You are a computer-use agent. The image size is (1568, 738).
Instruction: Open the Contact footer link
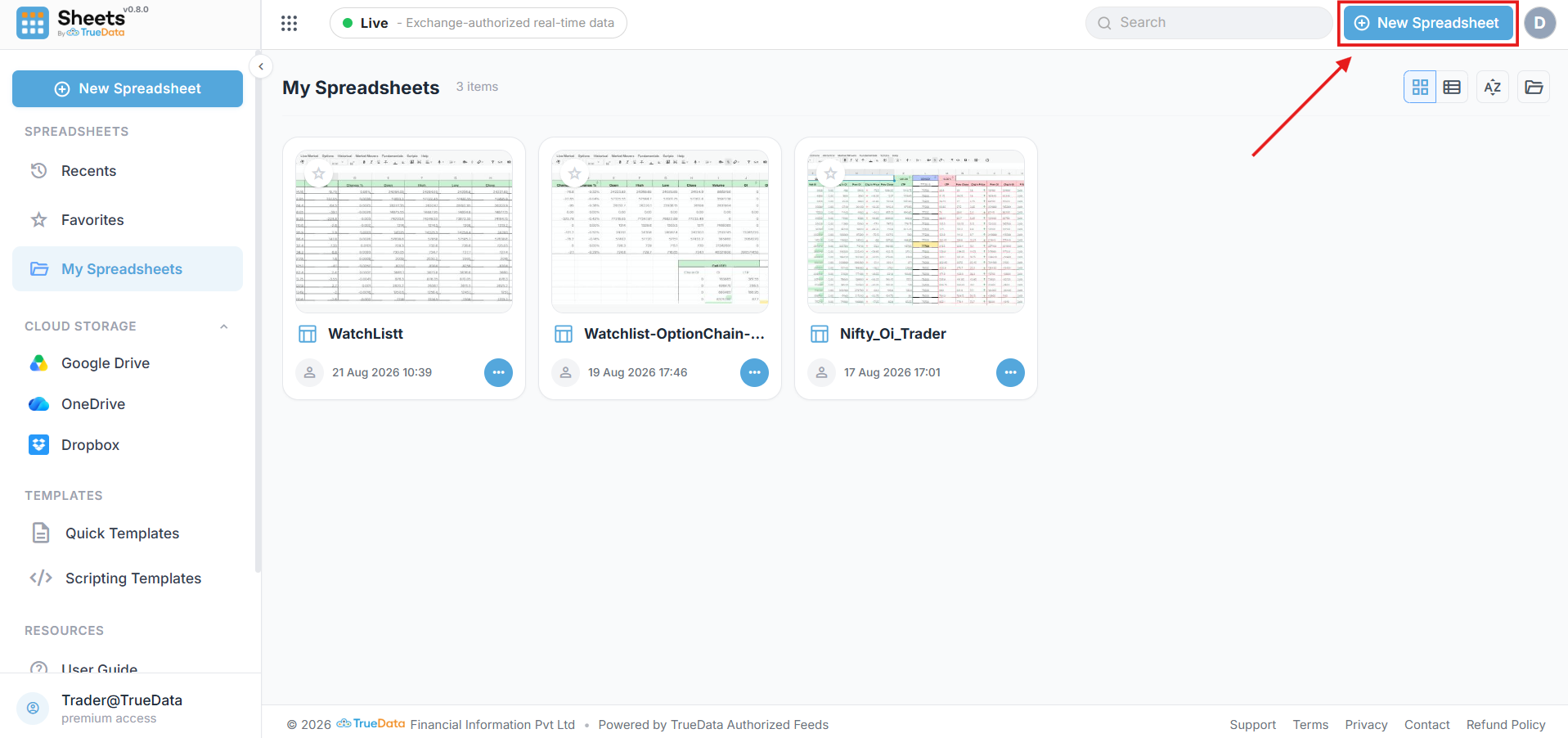(x=1426, y=725)
